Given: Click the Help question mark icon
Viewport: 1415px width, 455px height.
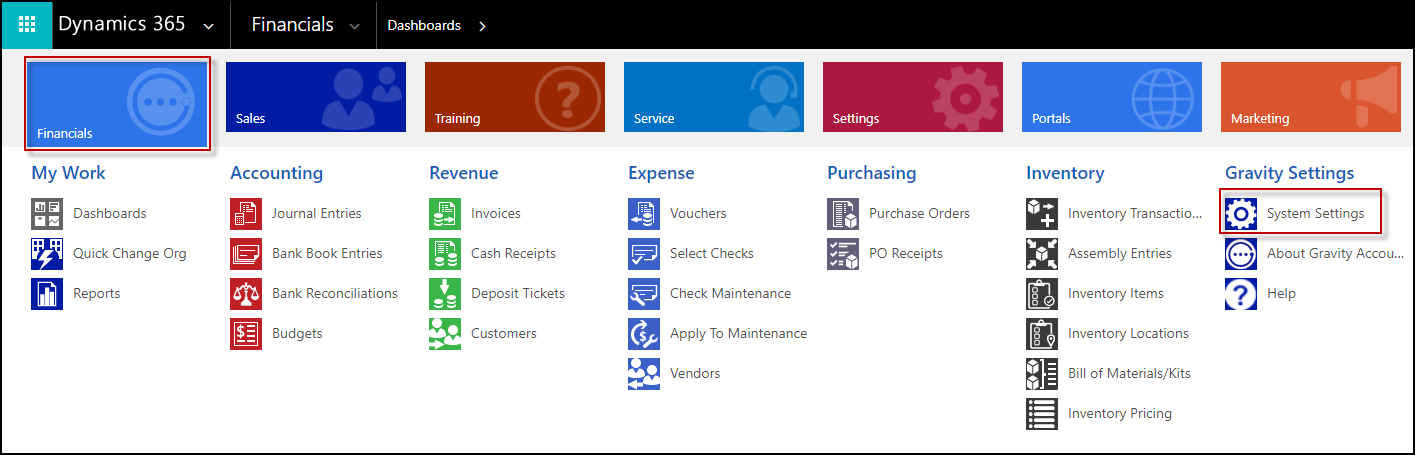Looking at the screenshot, I should [1241, 293].
